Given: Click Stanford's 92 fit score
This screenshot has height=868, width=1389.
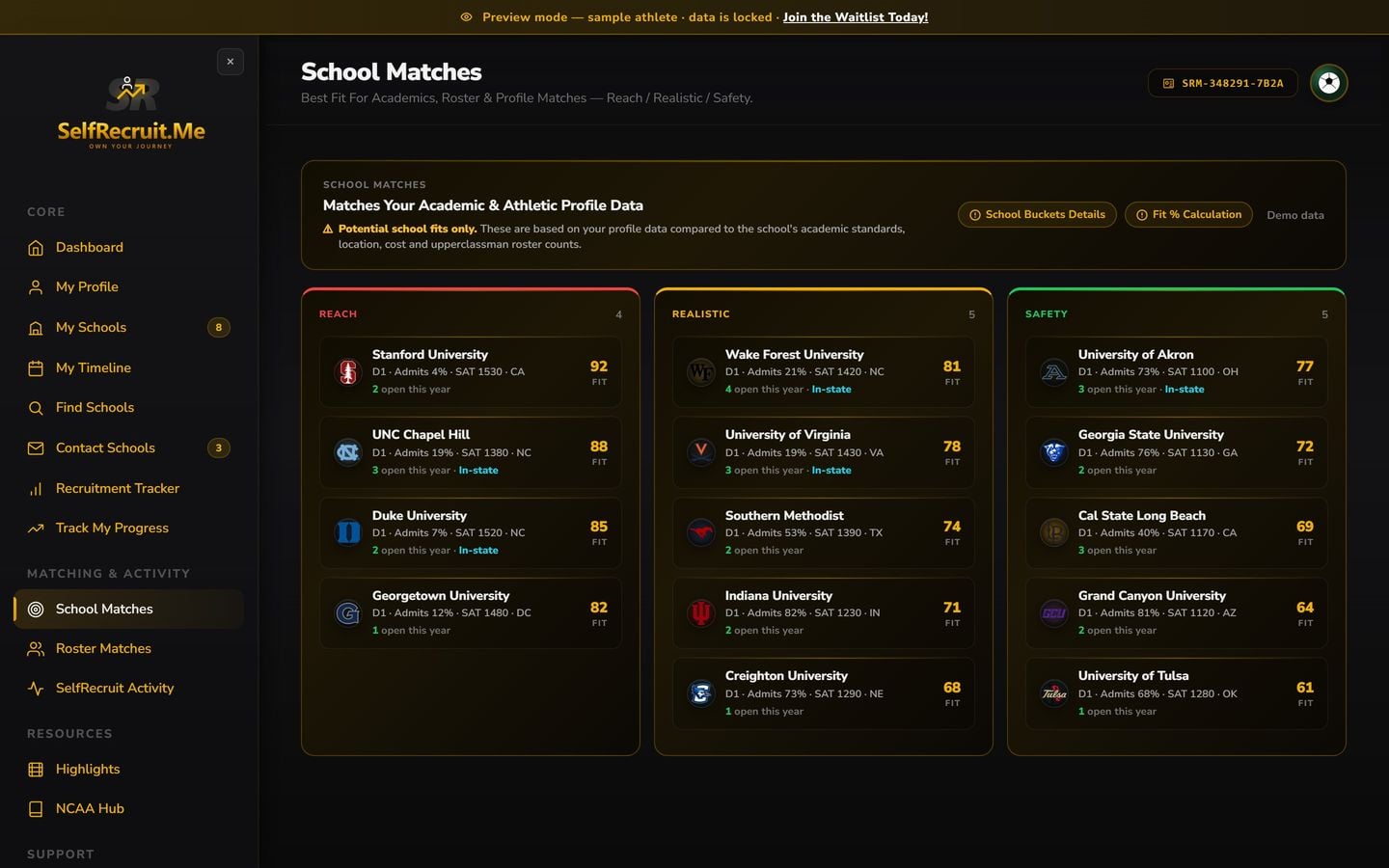Looking at the screenshot, I should 599,366.
